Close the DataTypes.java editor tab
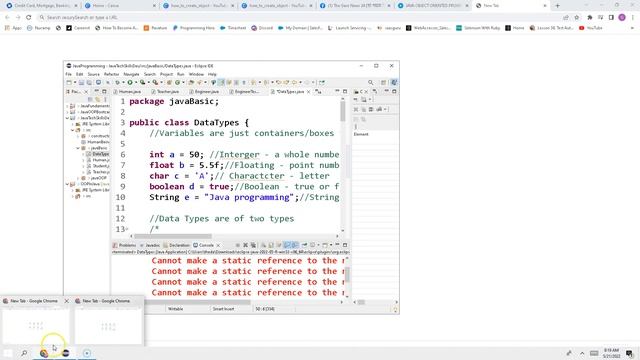The height and width of the screenshot is (360, 640). click(x=309, y=92)
